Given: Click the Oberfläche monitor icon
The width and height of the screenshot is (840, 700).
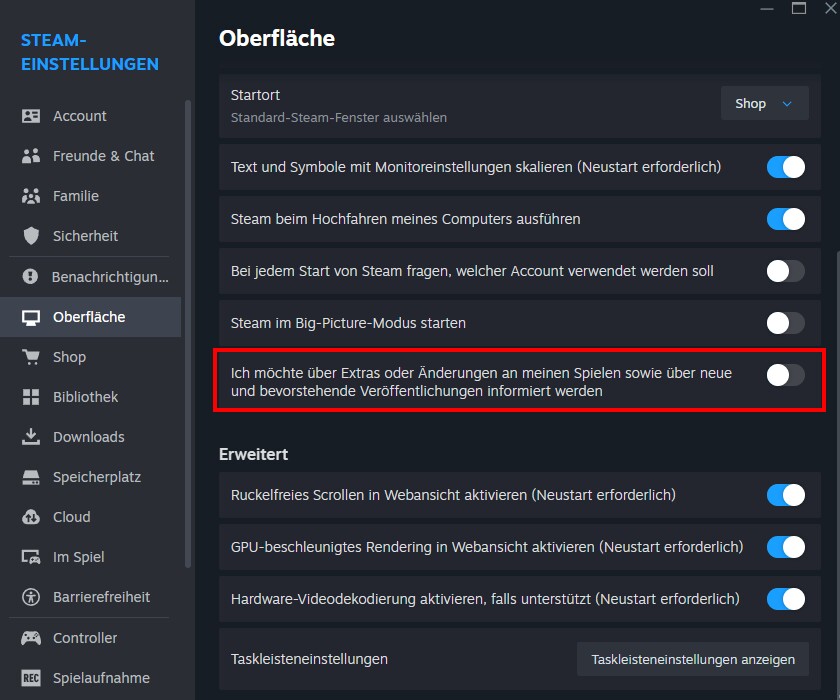Looking at the screenshot, I should (31, 317).
